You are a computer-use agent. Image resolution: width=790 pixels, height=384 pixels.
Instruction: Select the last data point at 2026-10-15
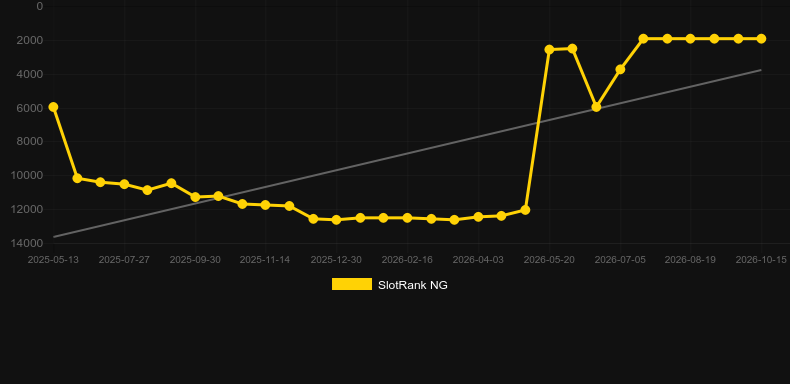click(x=761, y=39)
